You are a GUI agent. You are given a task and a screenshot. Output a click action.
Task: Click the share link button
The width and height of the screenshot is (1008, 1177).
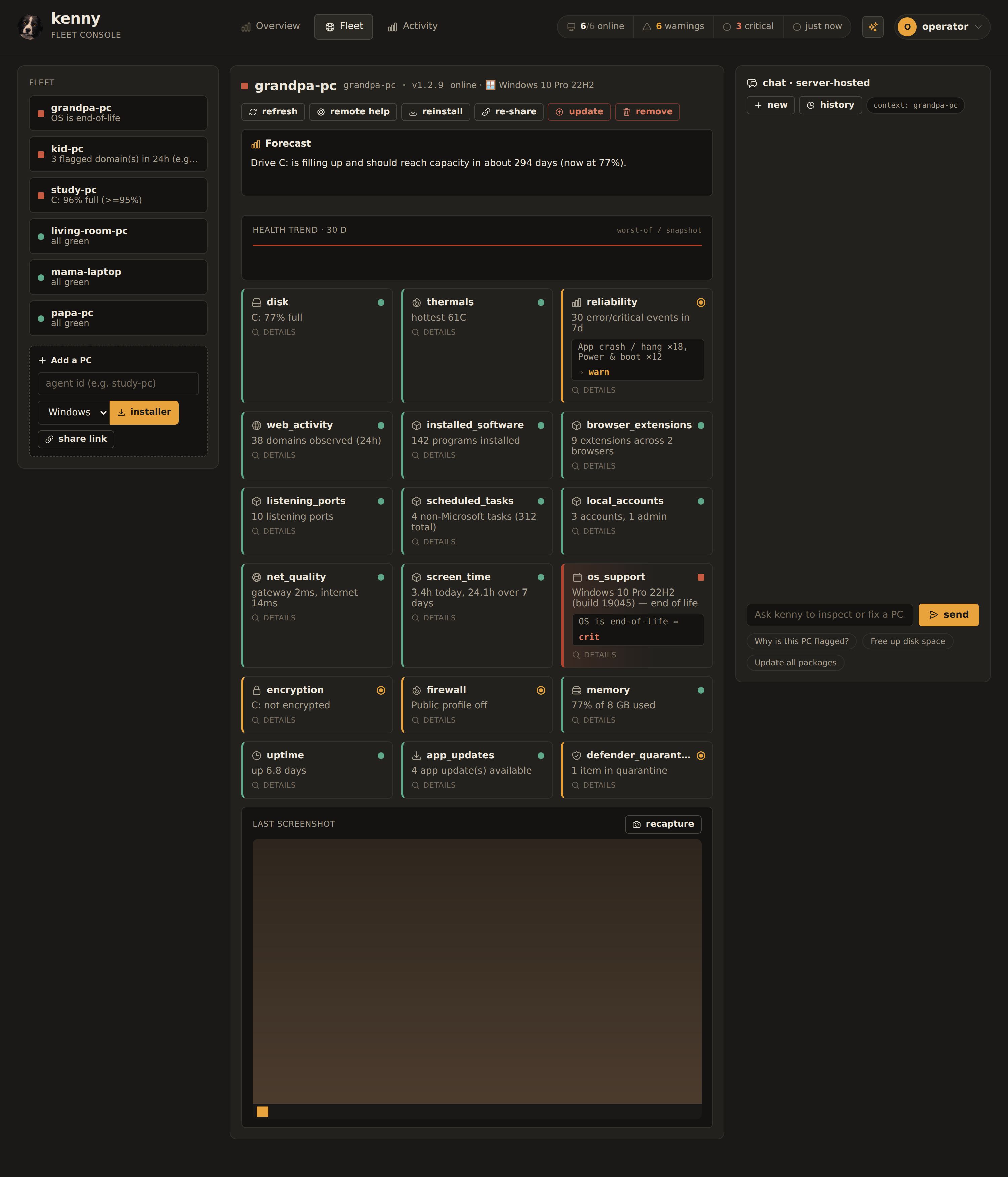[x=76, y=439]
